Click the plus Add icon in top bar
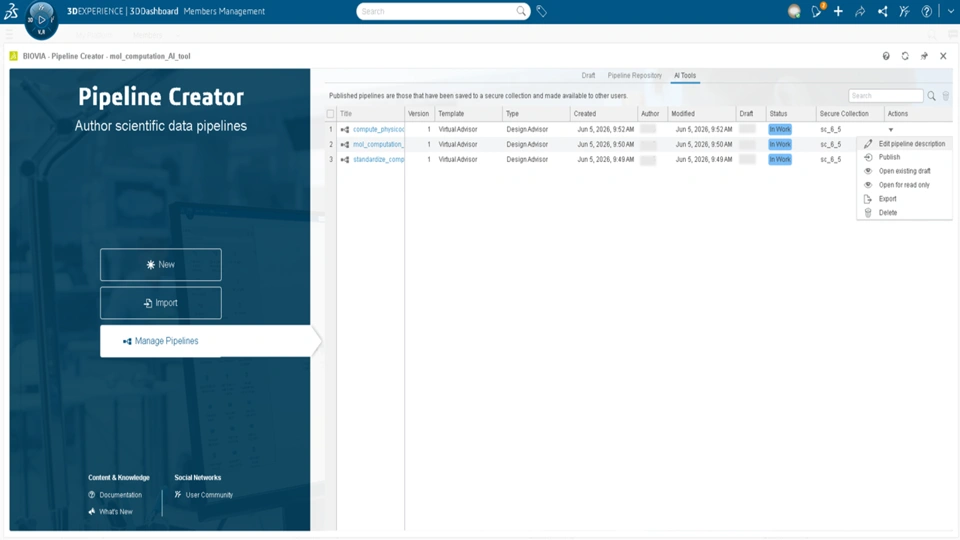The height and width of the screenshot is (540, 960). (x=838, y=11)
